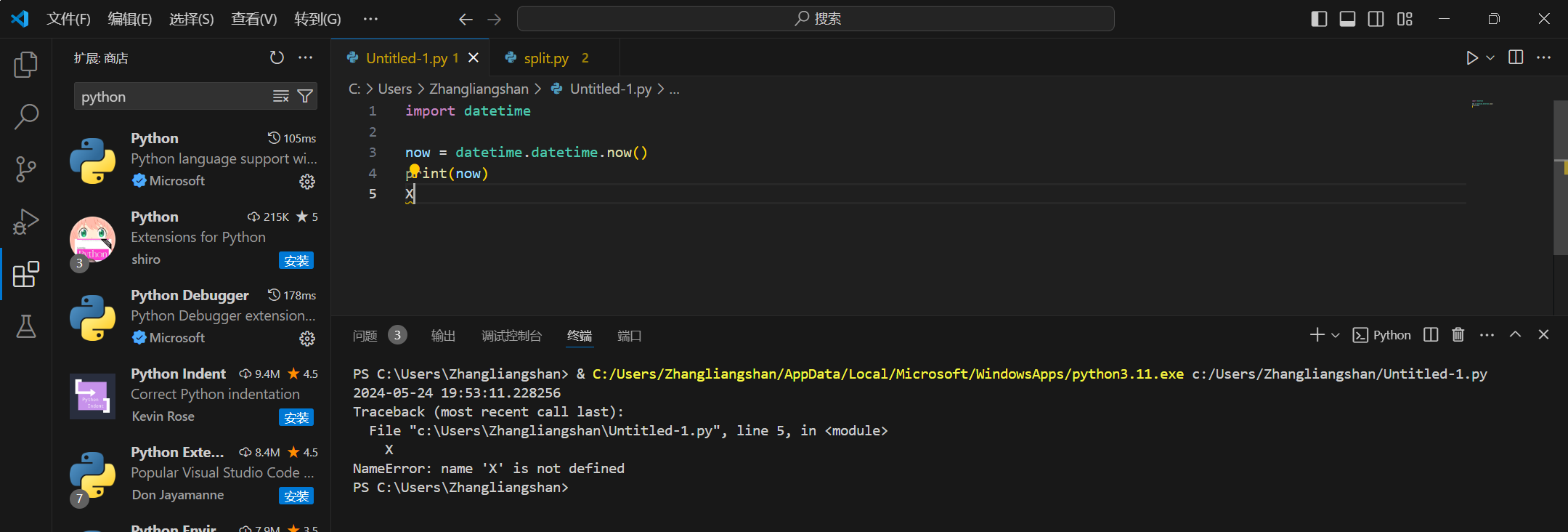
Task: Go forward with the navigation arrow
Action: 495,20
